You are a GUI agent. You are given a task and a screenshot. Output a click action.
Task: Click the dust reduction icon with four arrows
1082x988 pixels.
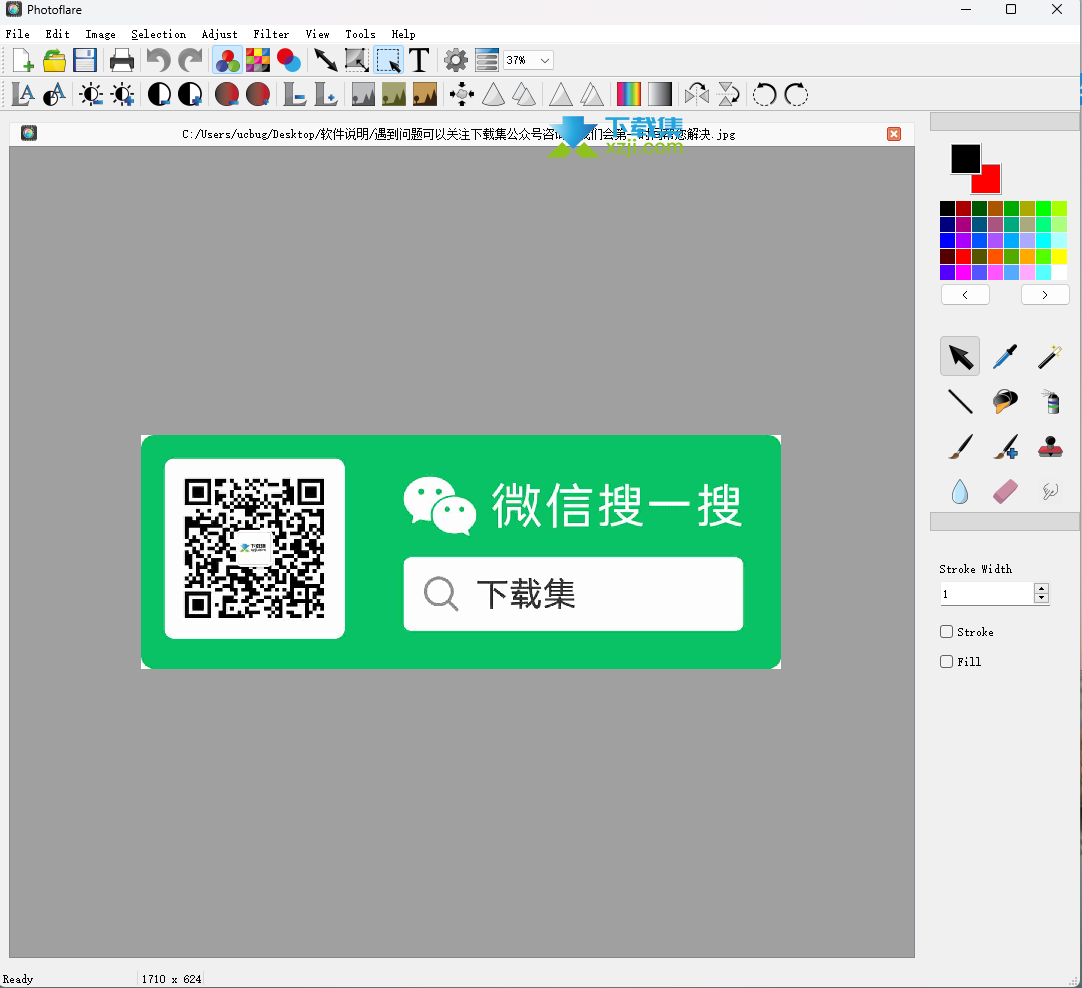click(462, 95)
